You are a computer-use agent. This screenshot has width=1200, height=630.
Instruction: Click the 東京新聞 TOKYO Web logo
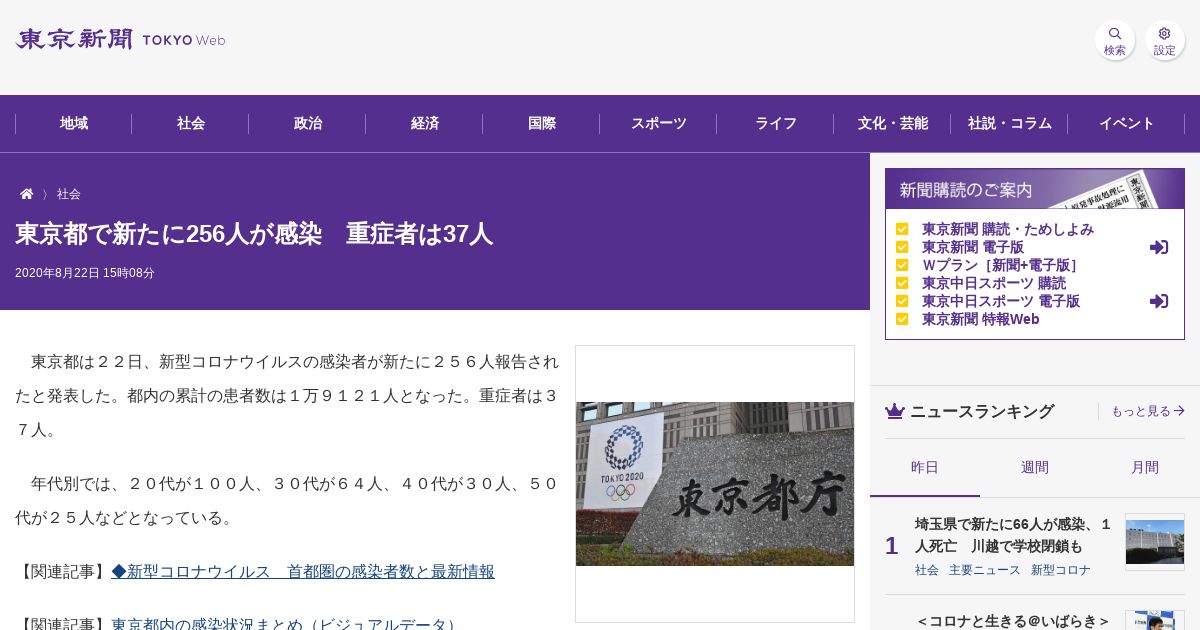120,39
